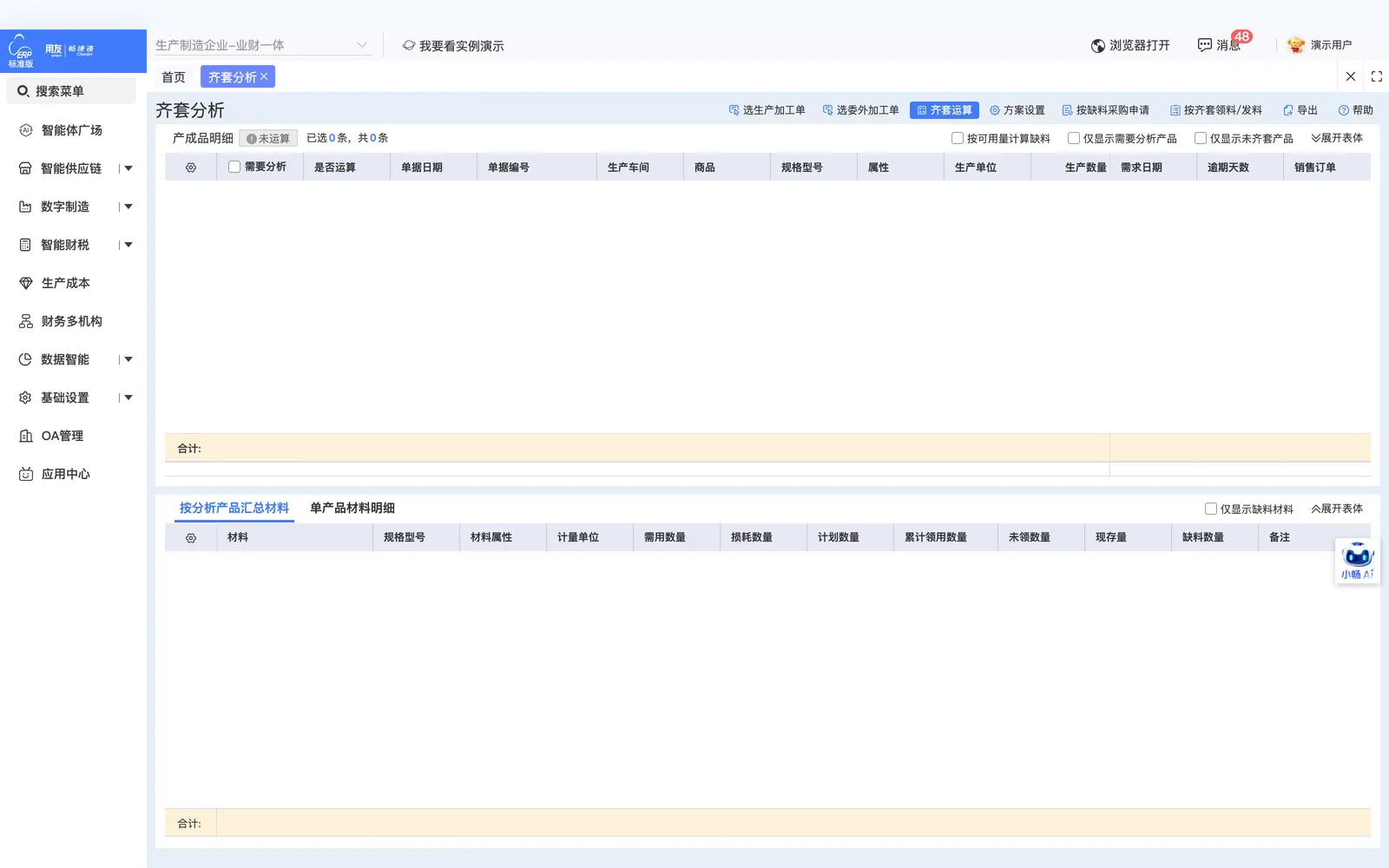The width and height of the screenshot is (1389, 868).
Task: Click the 生产成本 diamond icon
Action: click(25, 283)
